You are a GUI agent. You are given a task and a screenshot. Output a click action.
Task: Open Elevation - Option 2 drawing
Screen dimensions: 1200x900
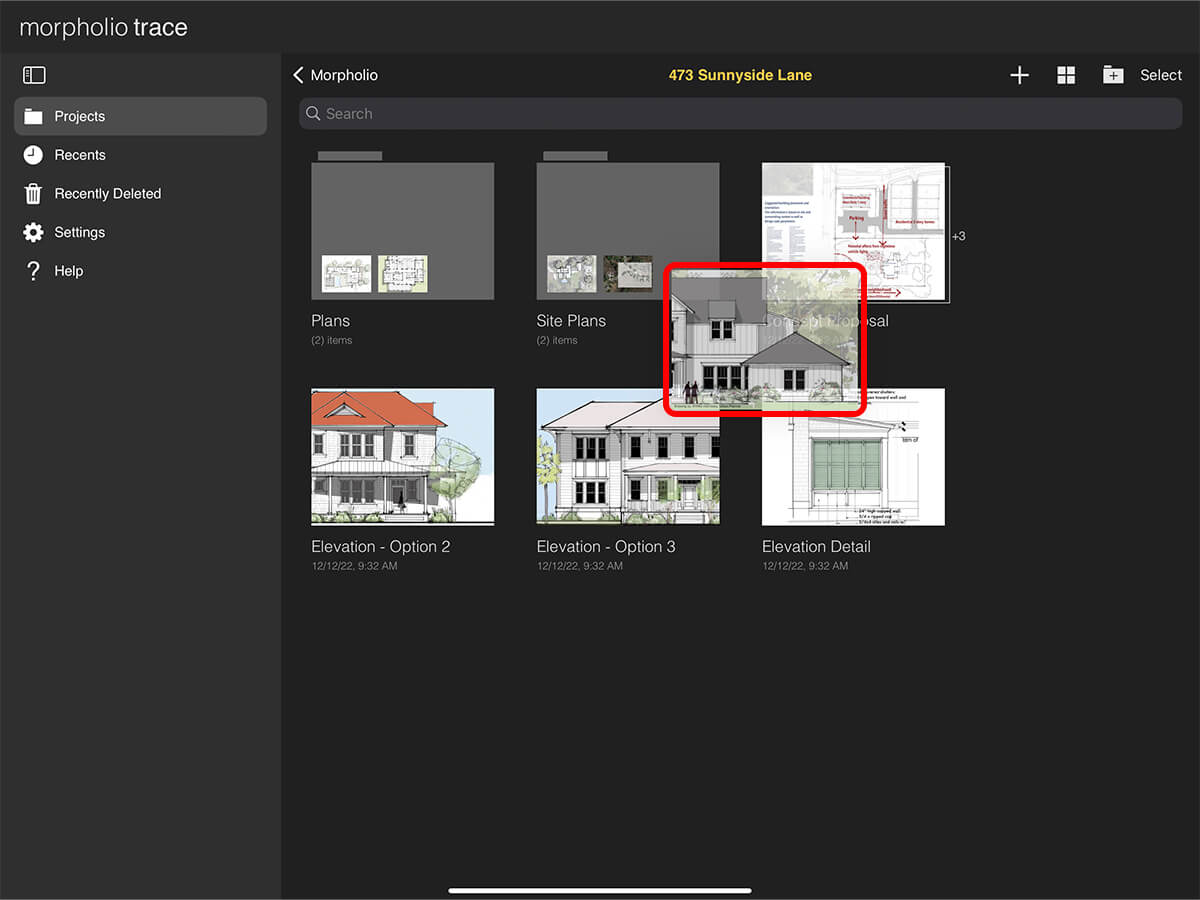(402, 456)
